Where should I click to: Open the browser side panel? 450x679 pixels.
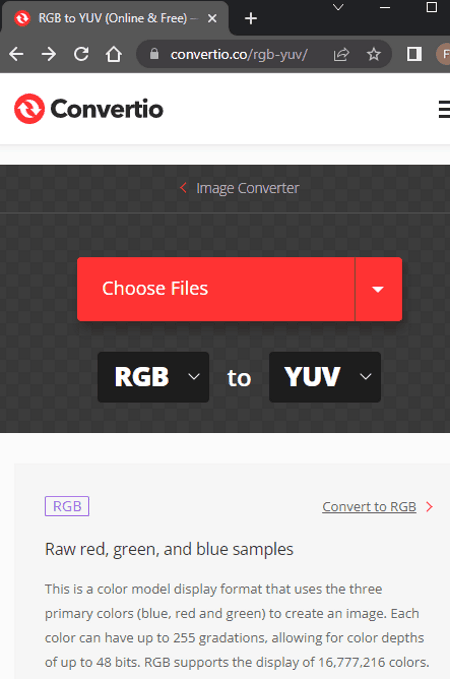click(414, 54)
